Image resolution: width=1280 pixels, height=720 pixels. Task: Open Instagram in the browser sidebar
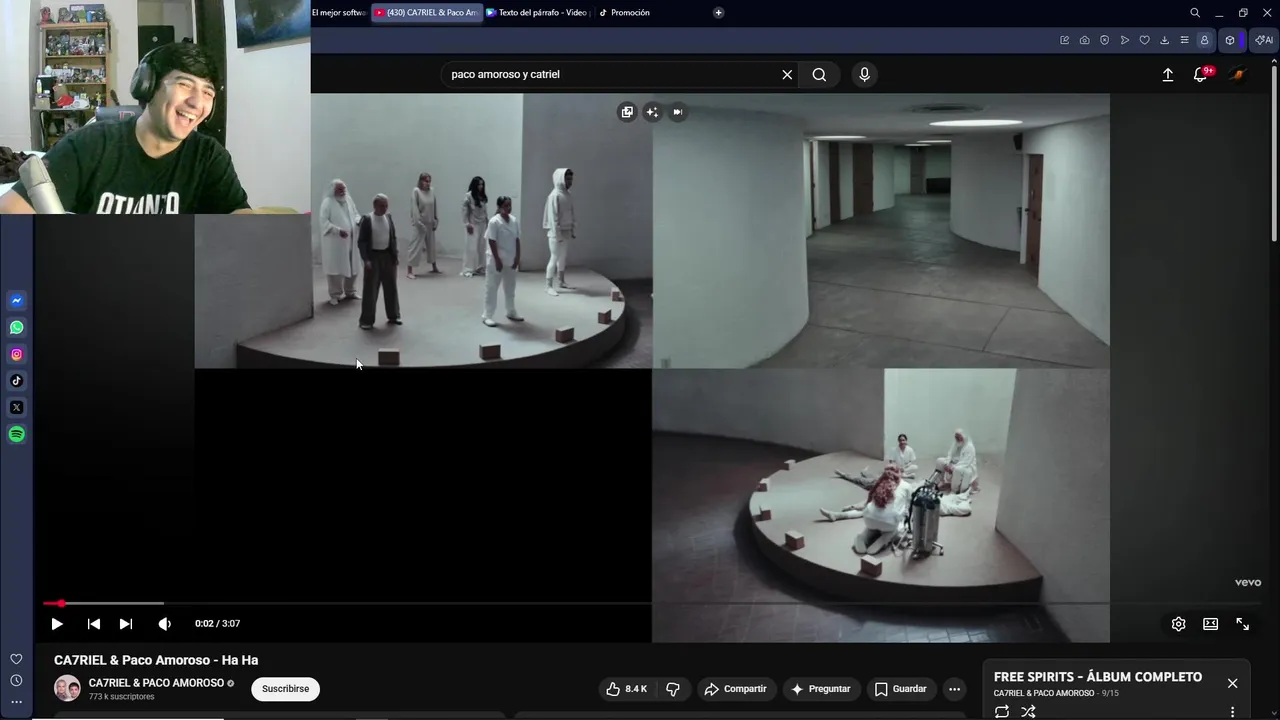[x=17, y=354]
